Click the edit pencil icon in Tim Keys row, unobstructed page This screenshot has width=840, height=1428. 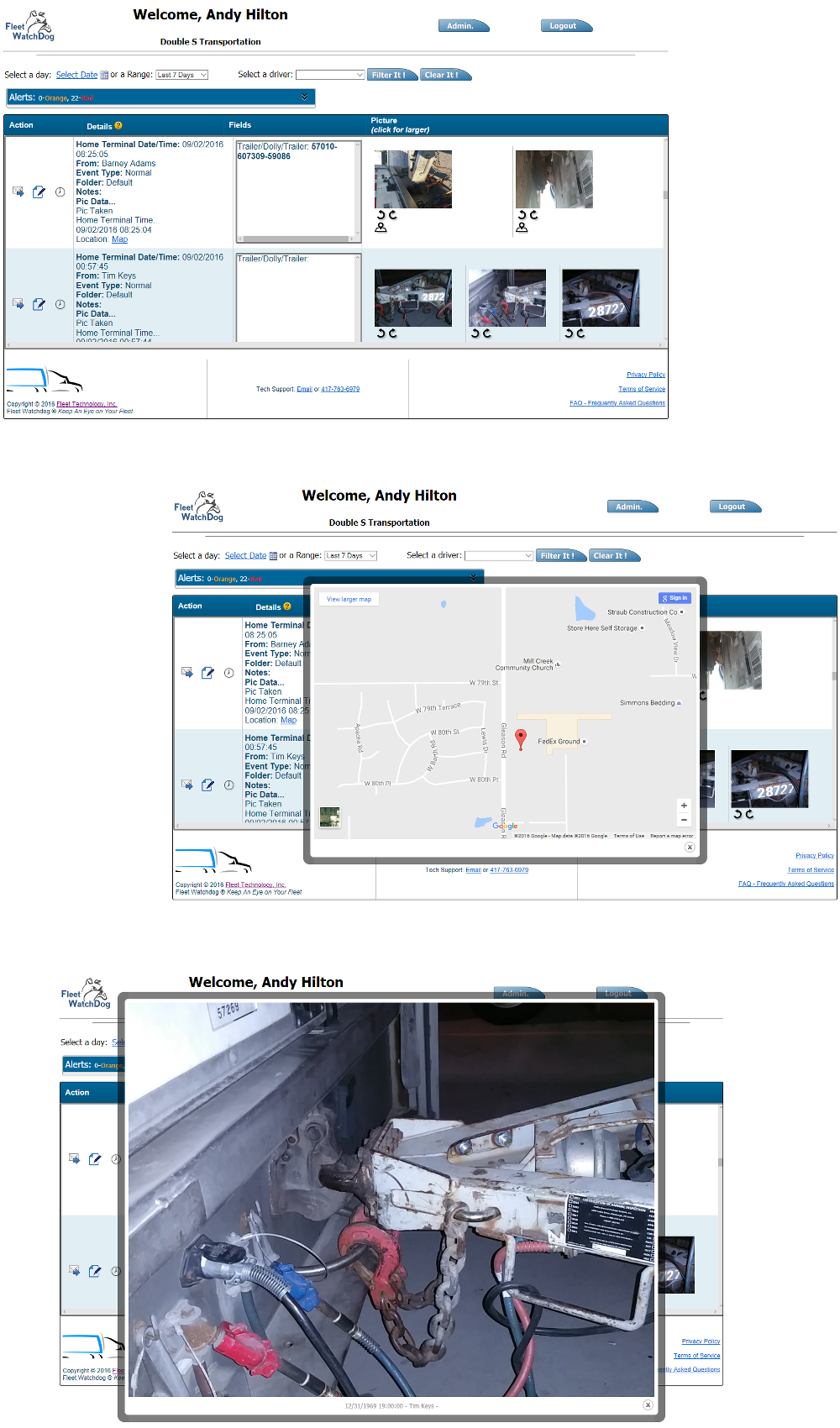coord(39,304)
